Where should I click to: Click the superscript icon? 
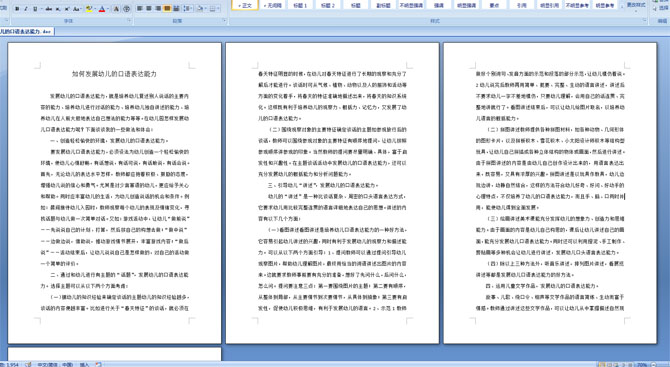click(67, 9)
